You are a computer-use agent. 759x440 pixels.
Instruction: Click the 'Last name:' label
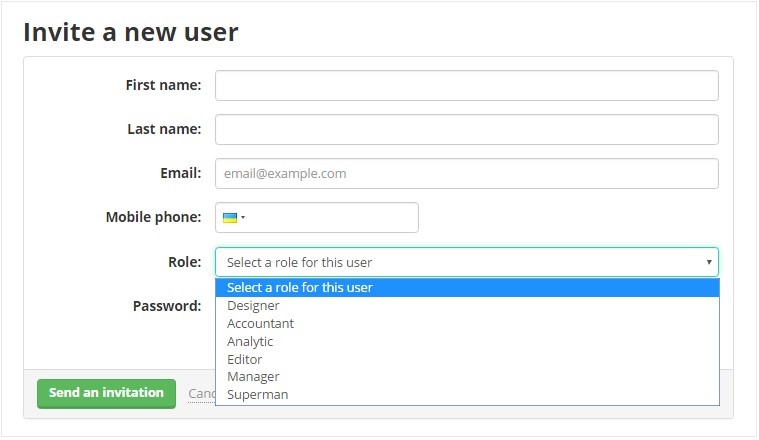pyautogui.click(x=164, y=129)
